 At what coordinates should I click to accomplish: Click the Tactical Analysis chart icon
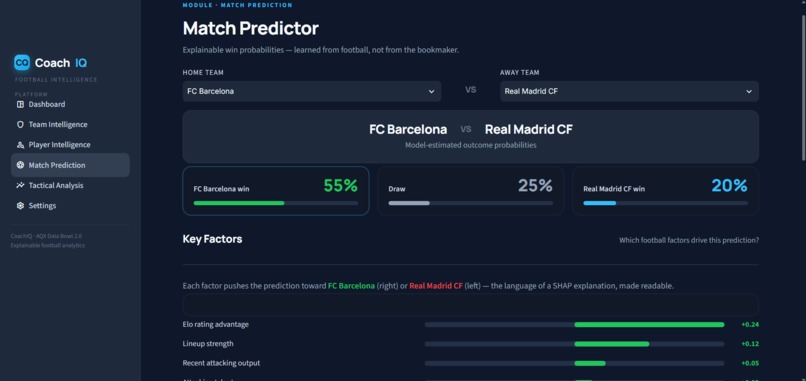click(x=21, y=185)
